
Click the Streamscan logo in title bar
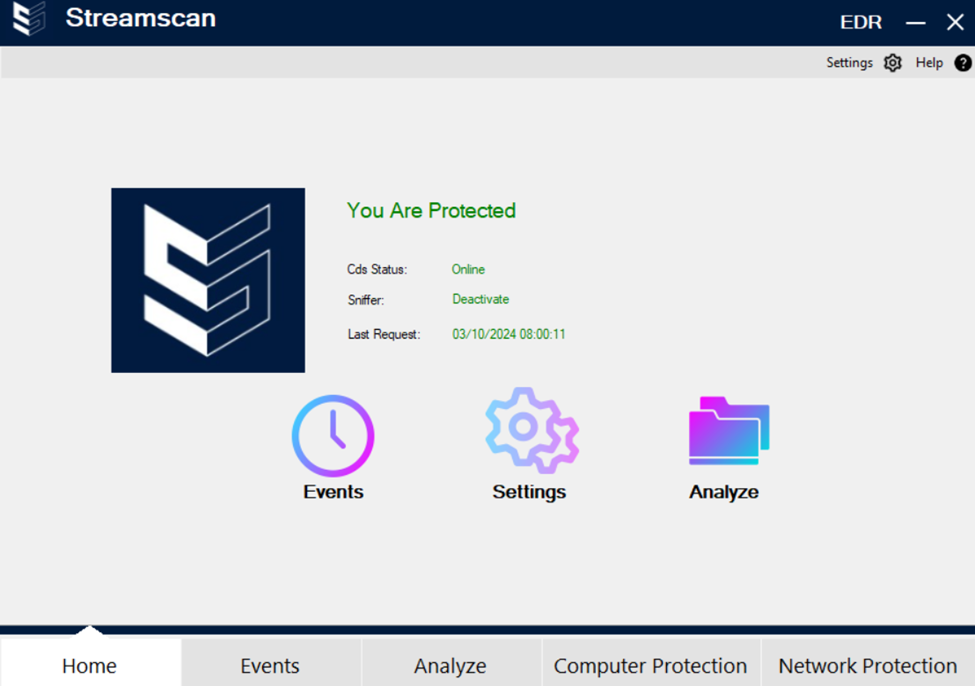pyautogui.click(x=29, y=18)
